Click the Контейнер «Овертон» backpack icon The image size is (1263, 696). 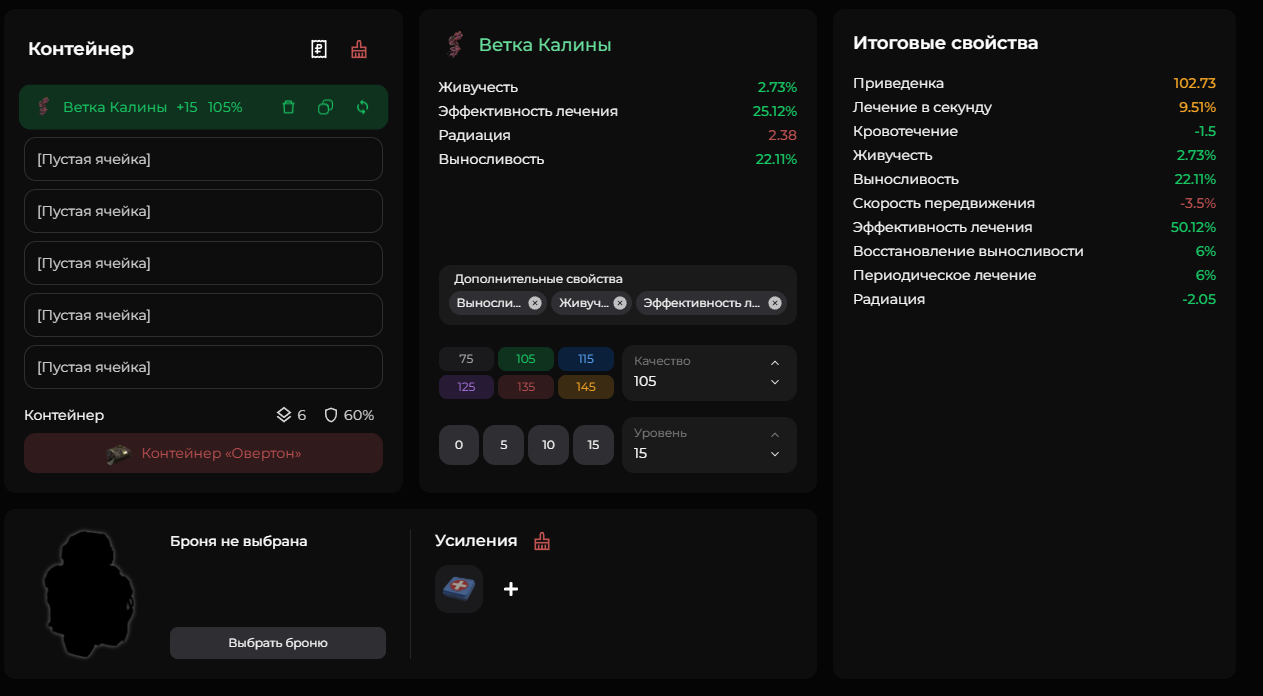(x=120, y=453)
